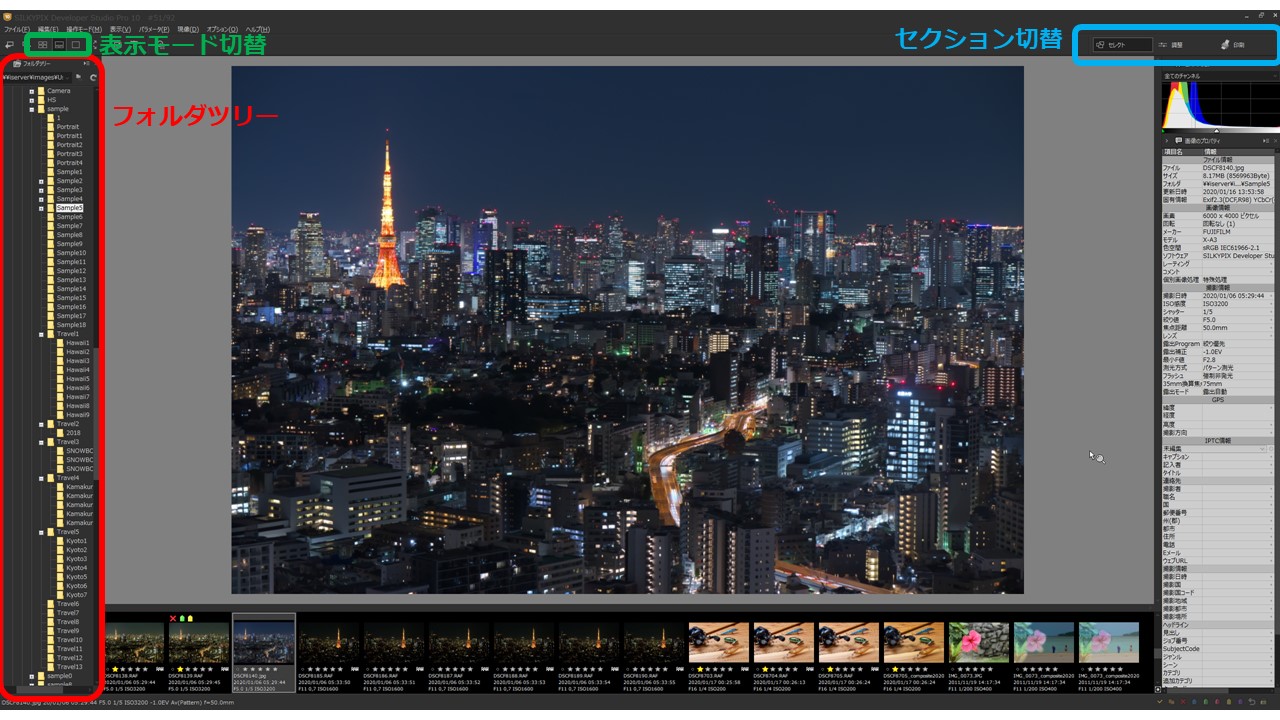Go up to parent folder icon
Image resolution: width=1280 pixels, height=720 pixels.
pos(79,77)
